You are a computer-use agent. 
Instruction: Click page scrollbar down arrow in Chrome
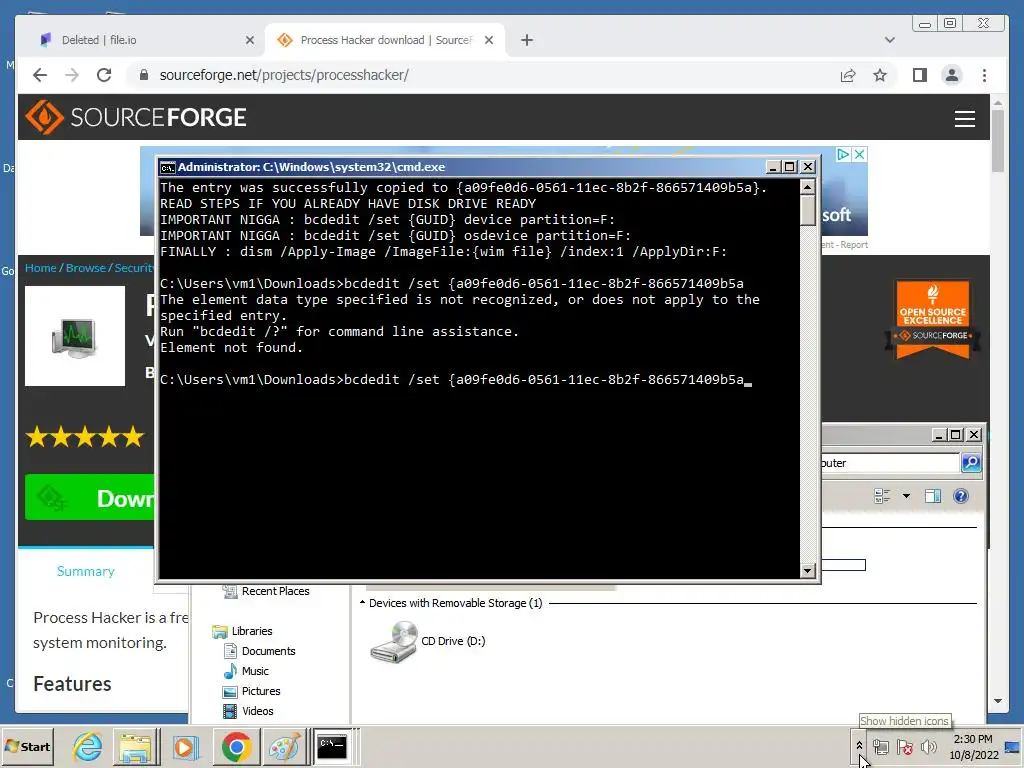pyautogui.click(x=997, y=701)
